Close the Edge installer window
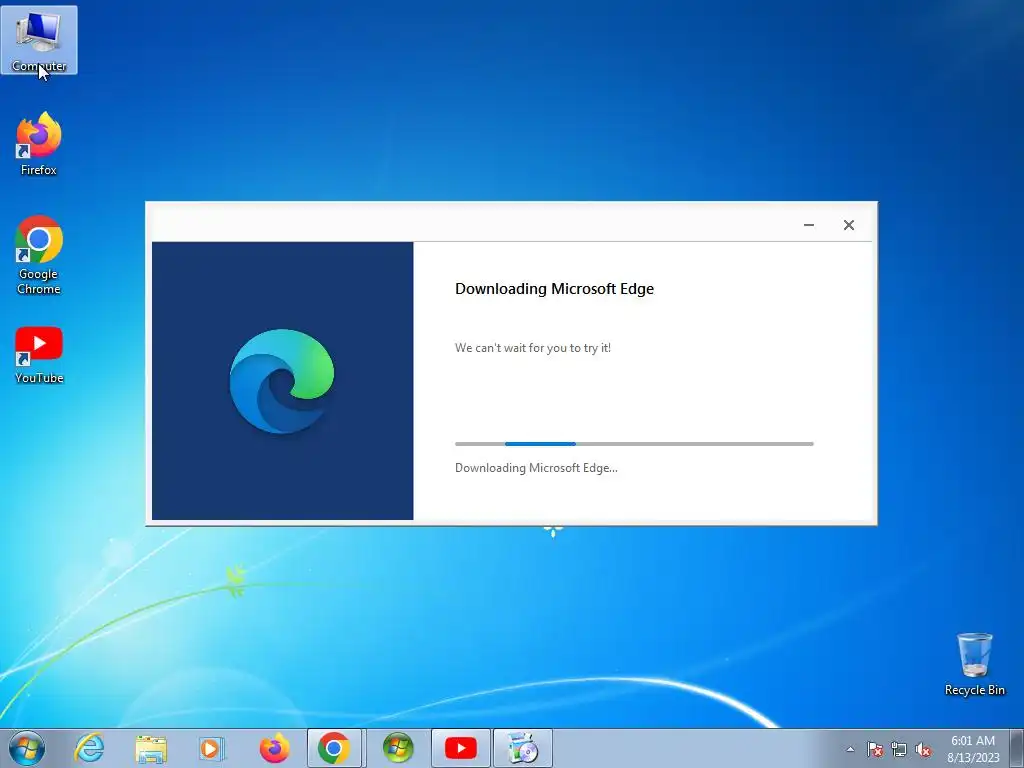Screen dimensions: 1024x768 click(848, 225)
